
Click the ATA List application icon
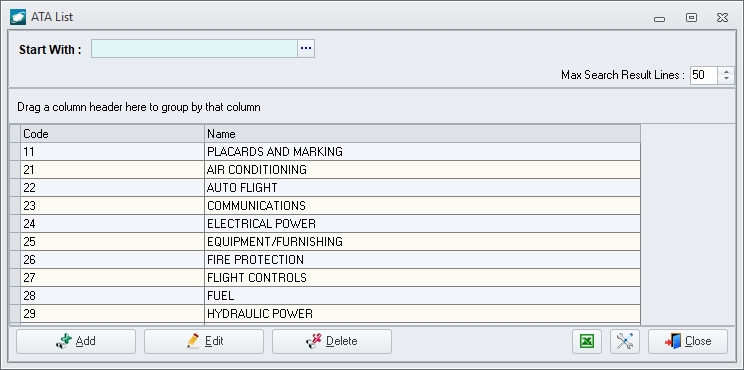pyautogui.click(x=18, y=17)
